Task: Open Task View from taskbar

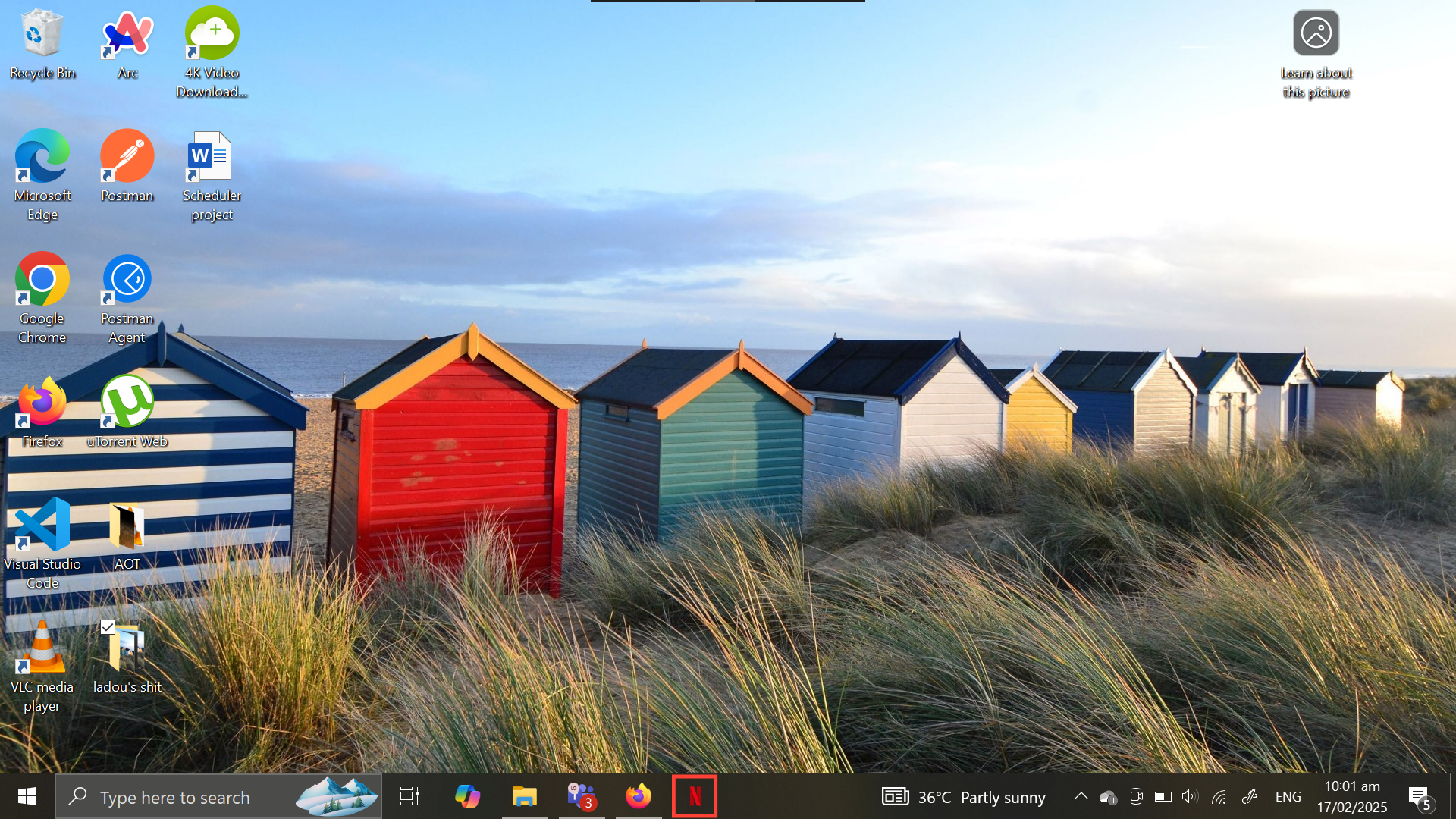Action: (x=409, y=797)
